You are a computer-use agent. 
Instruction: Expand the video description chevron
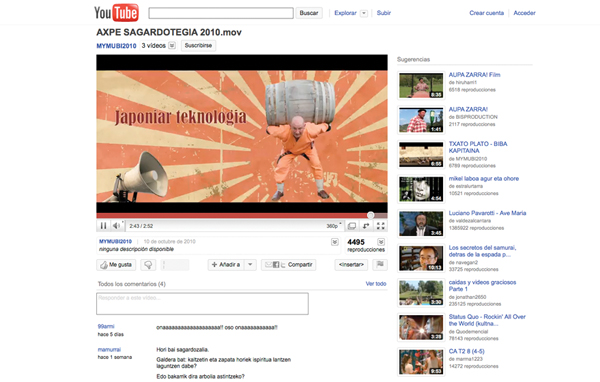(335, 242)
